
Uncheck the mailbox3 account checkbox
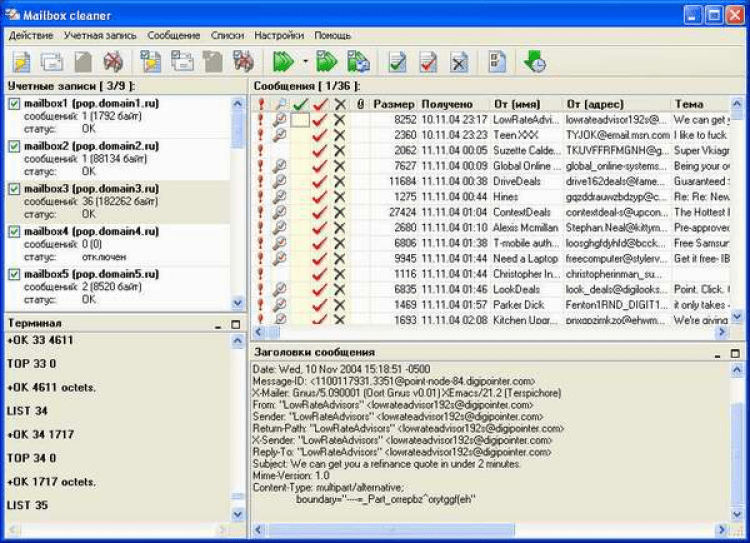point(14,188)
